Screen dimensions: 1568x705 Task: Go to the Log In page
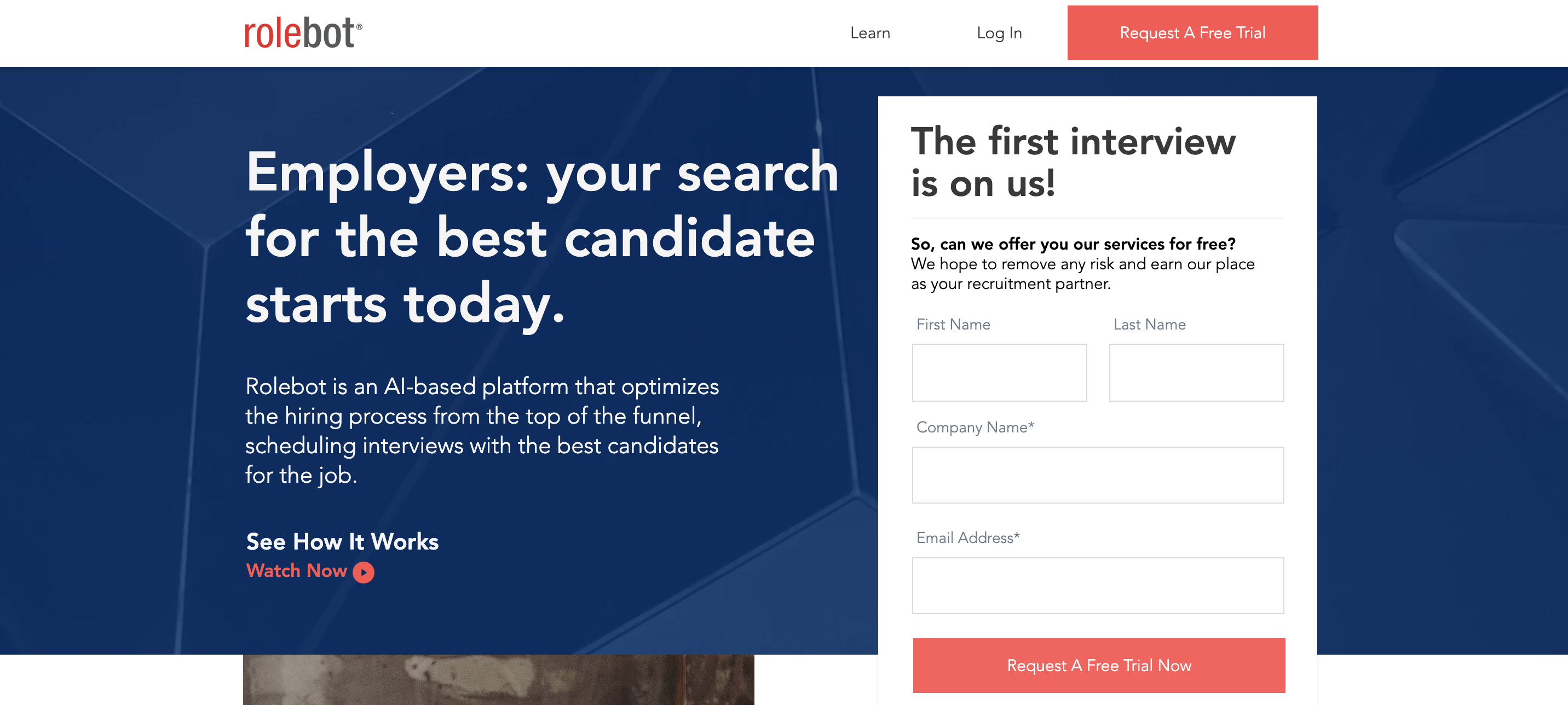(999, 33)
